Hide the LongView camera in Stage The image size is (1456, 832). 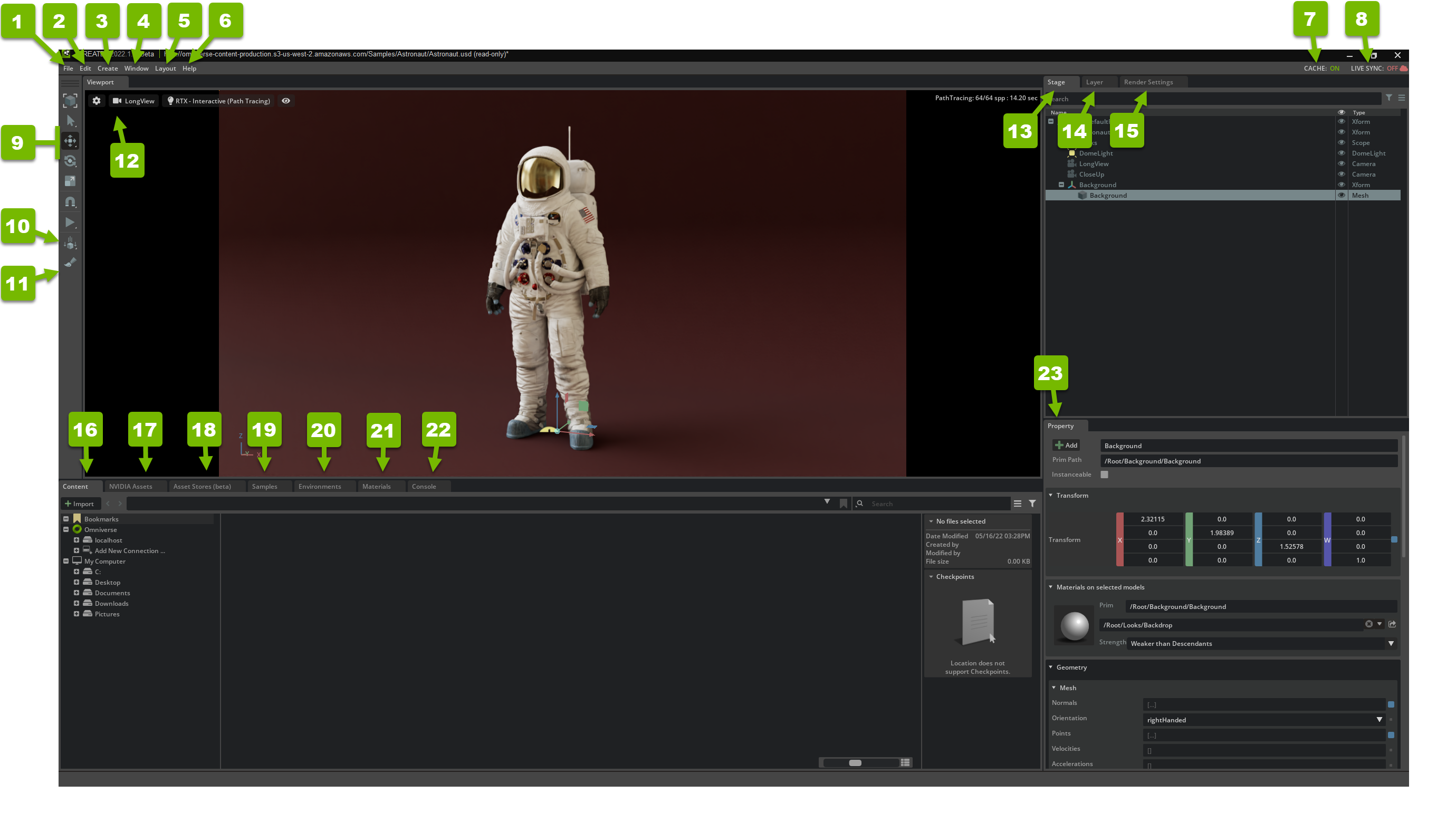(x=1342, y=164)
